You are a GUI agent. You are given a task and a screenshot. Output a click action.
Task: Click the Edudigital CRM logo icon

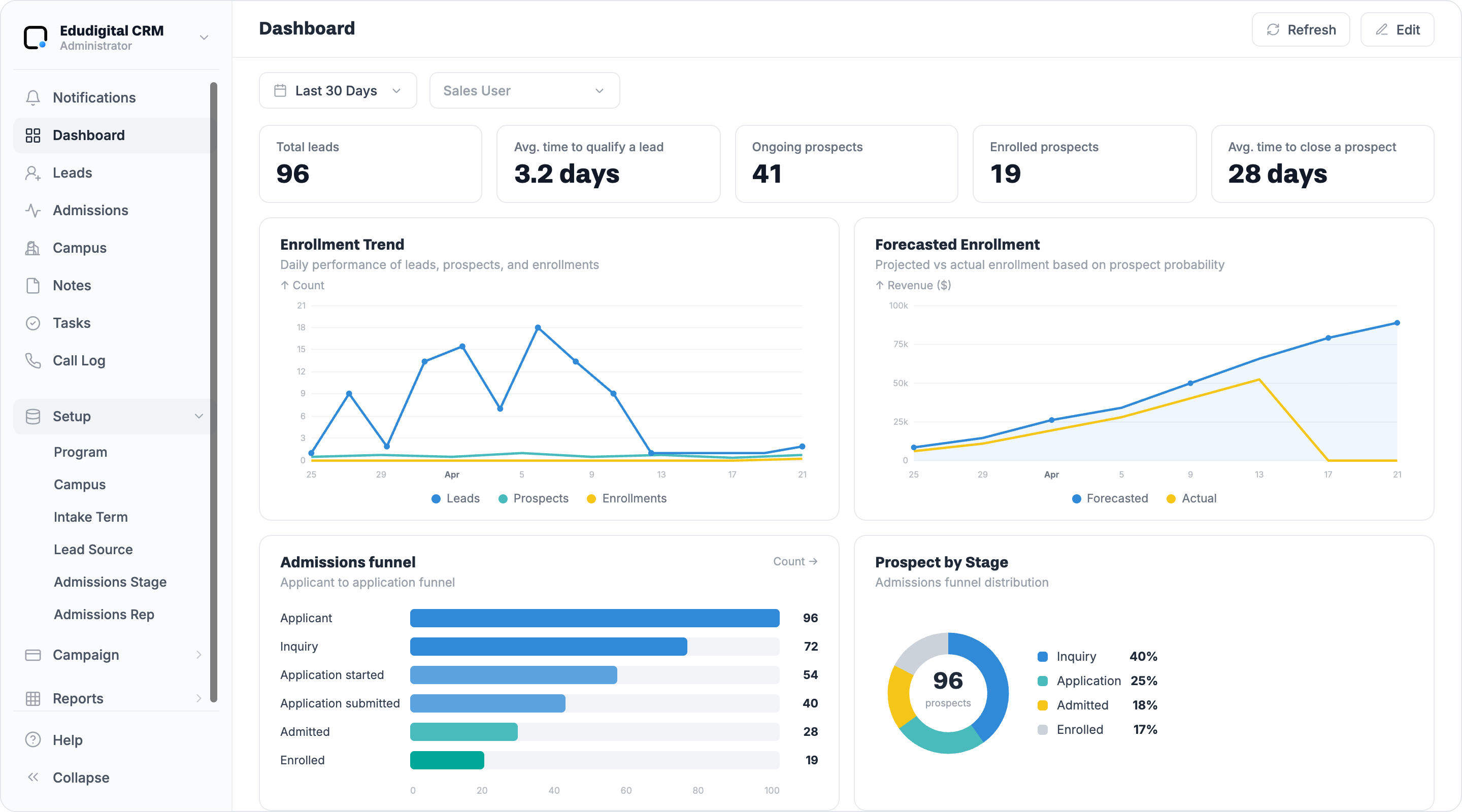point(35,38)
